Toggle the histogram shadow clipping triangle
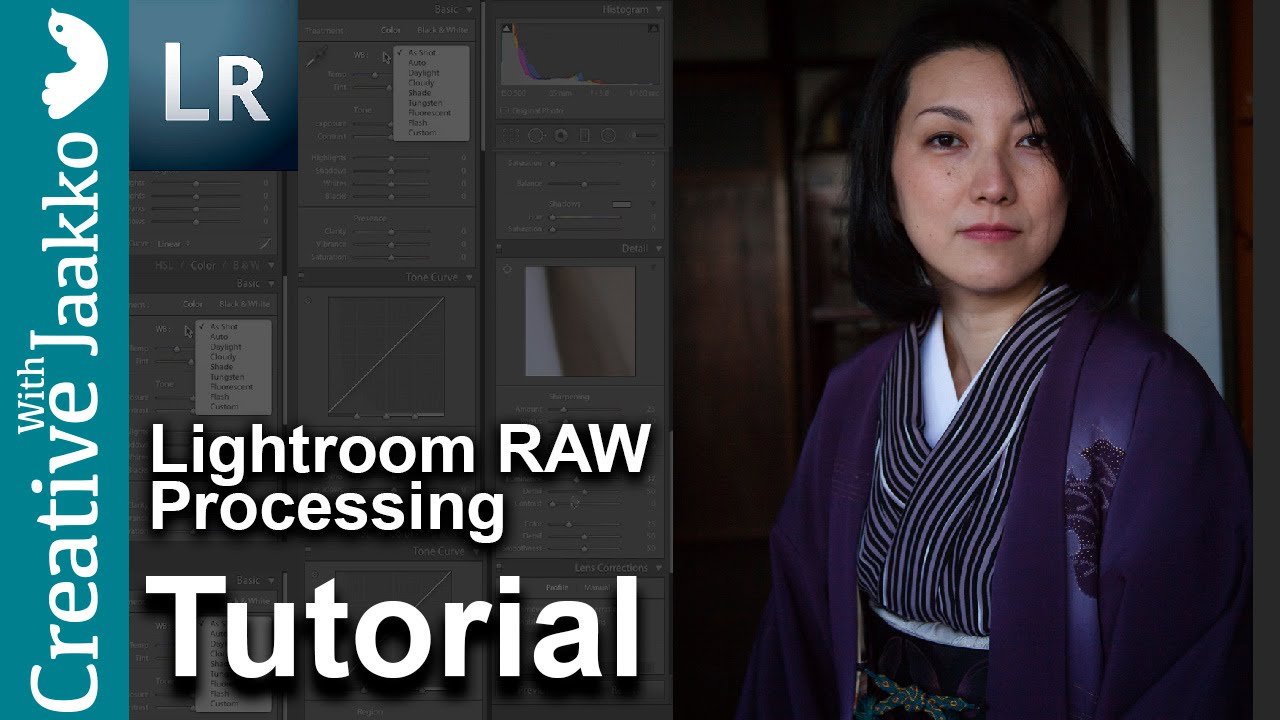Viewport: 1280px width, 720px height. click(x=507, y=28)
